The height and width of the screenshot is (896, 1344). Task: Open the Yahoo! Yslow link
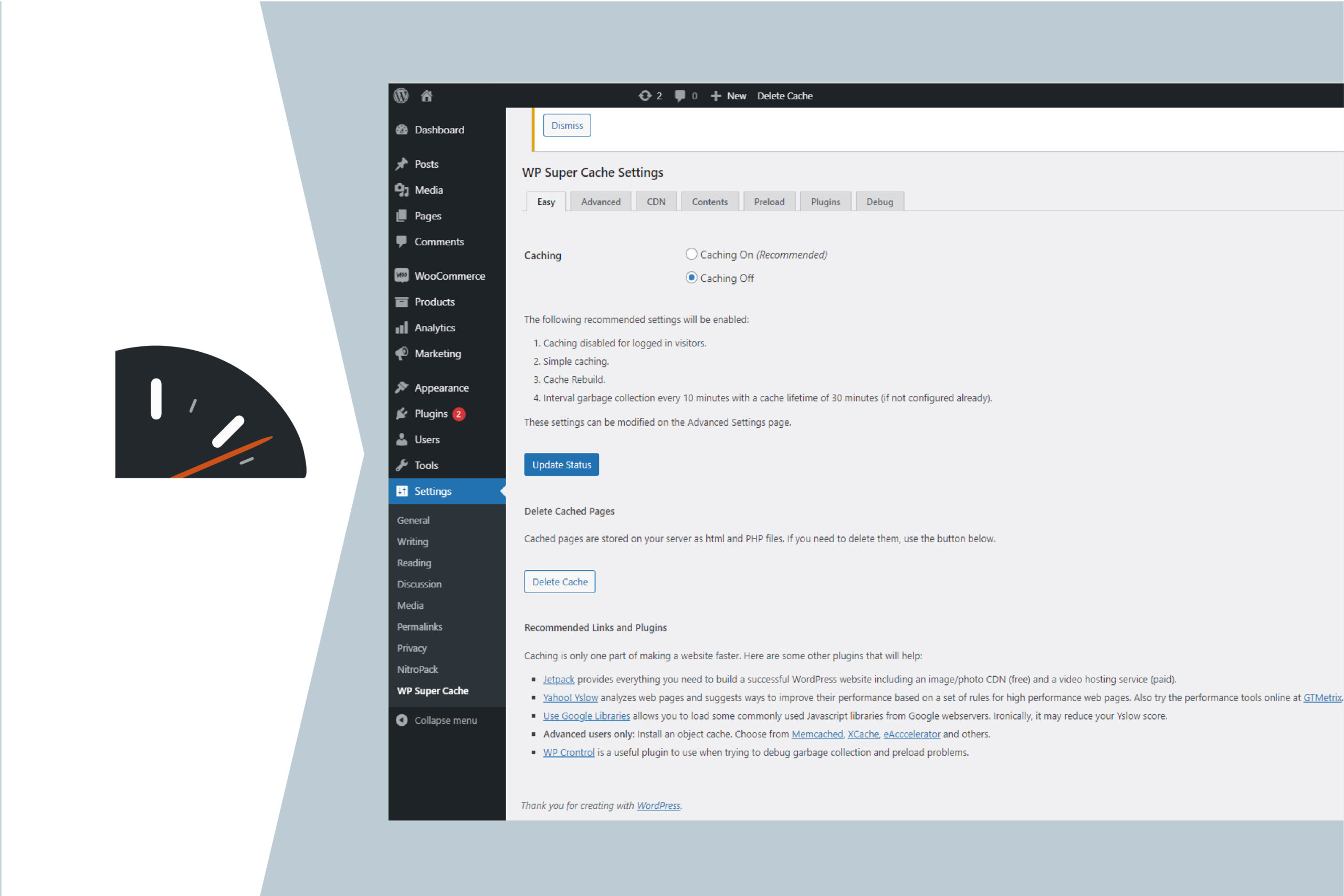[570, 697]
